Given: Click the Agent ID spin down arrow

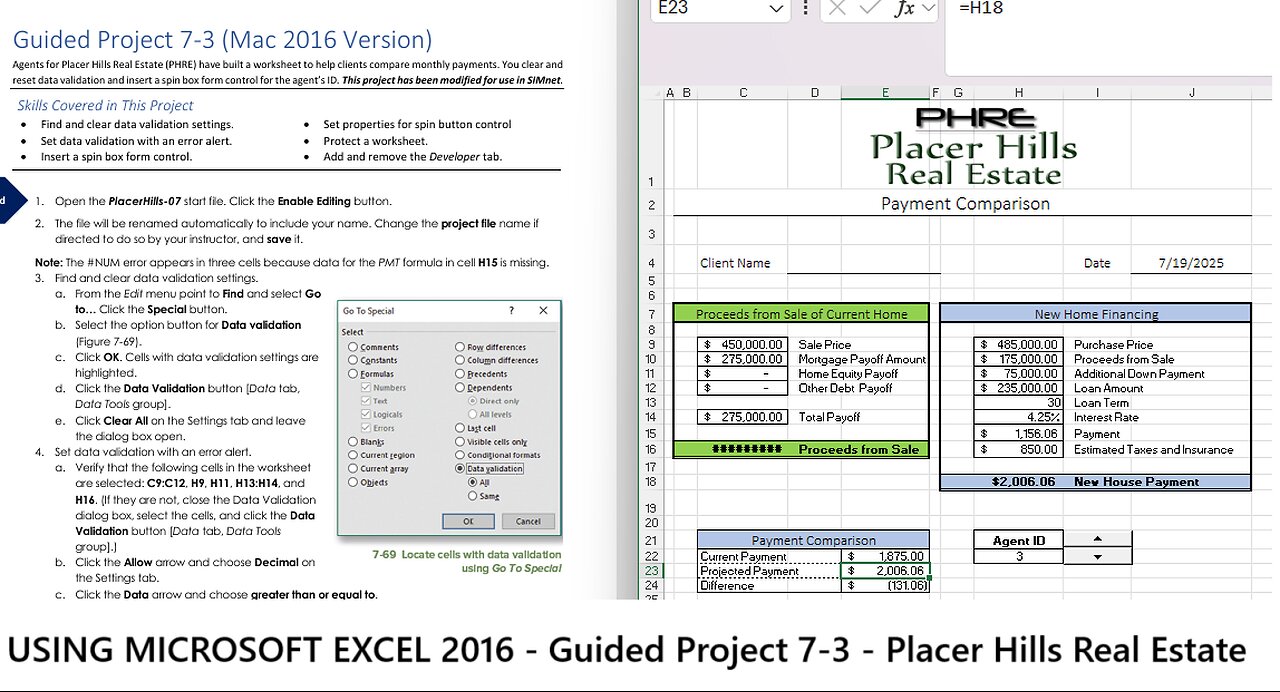Looking at the screenshot, I should pyautogui.click(x=1097, y=556).
